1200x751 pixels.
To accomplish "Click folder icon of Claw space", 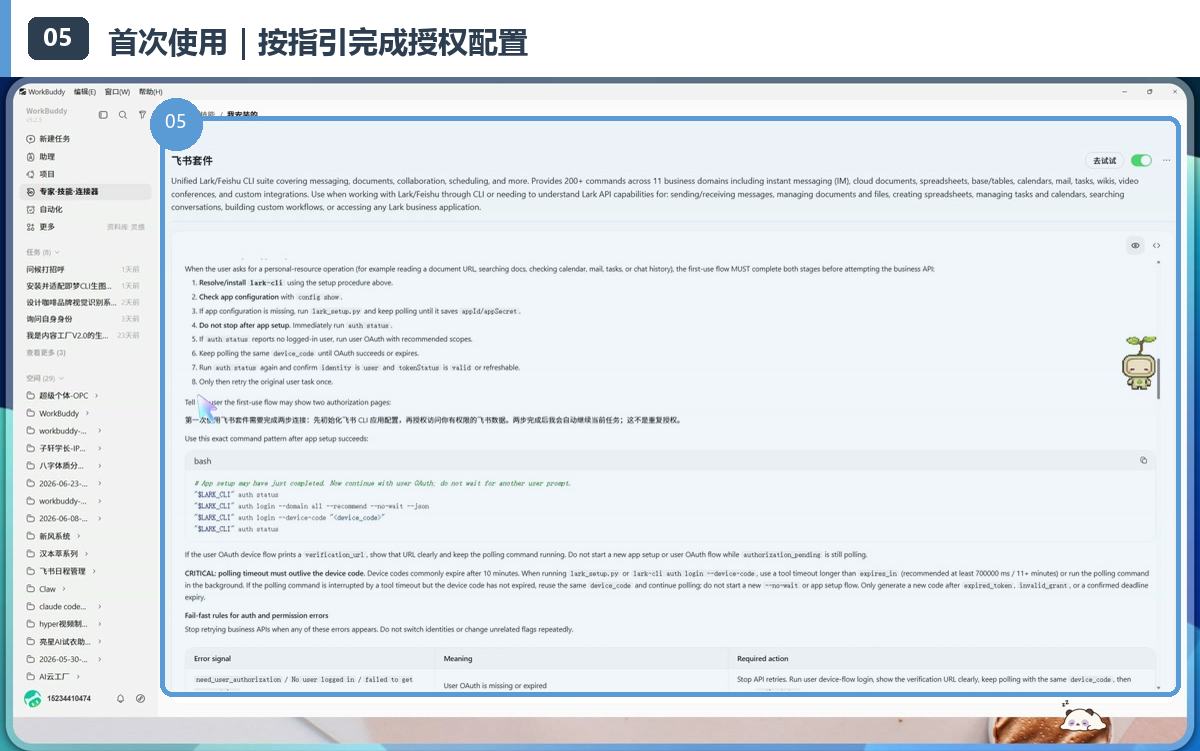I will [x=31, y=589].
